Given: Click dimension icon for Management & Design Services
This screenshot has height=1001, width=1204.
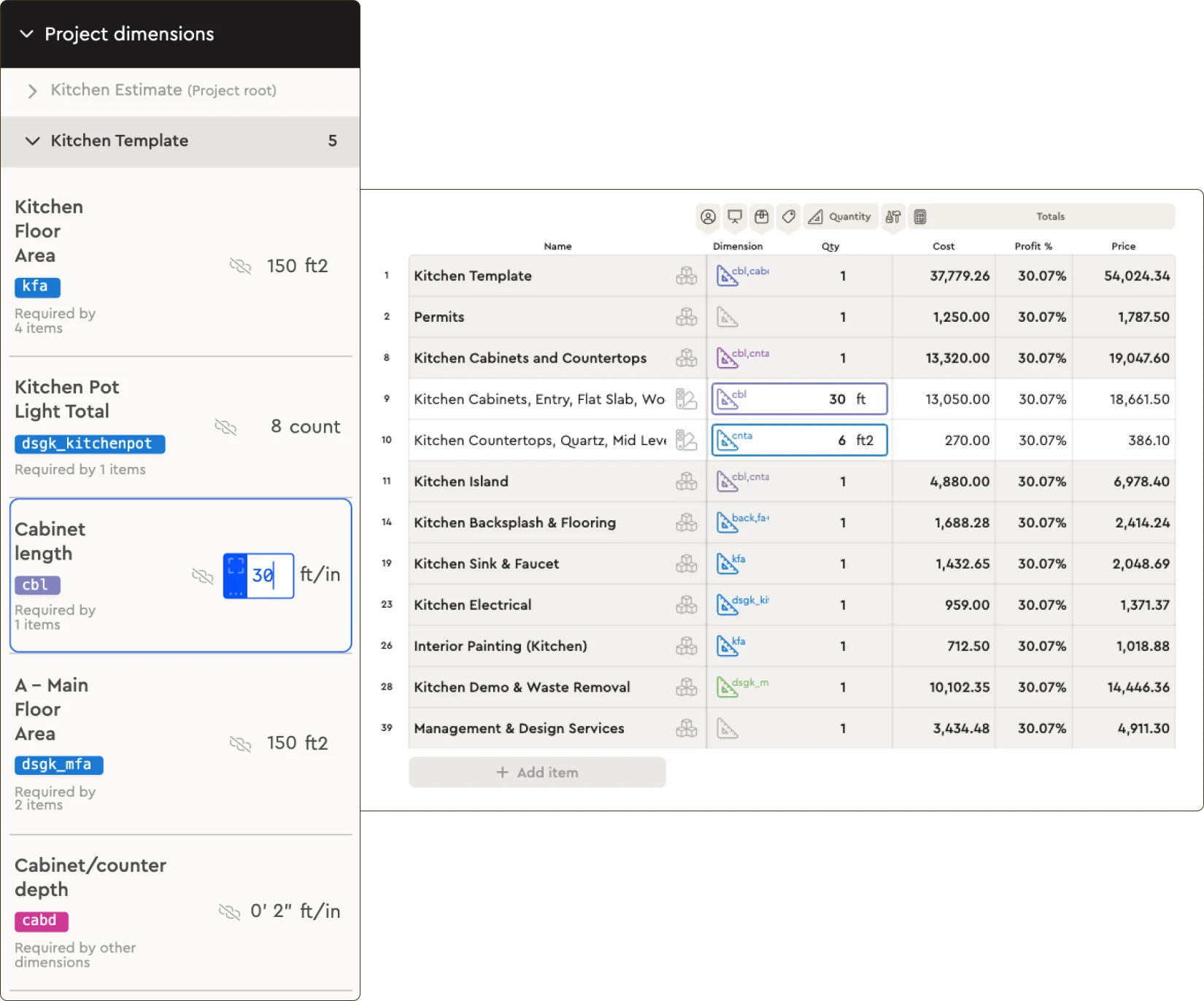Looking at the screenshot, I should (728, 728).
